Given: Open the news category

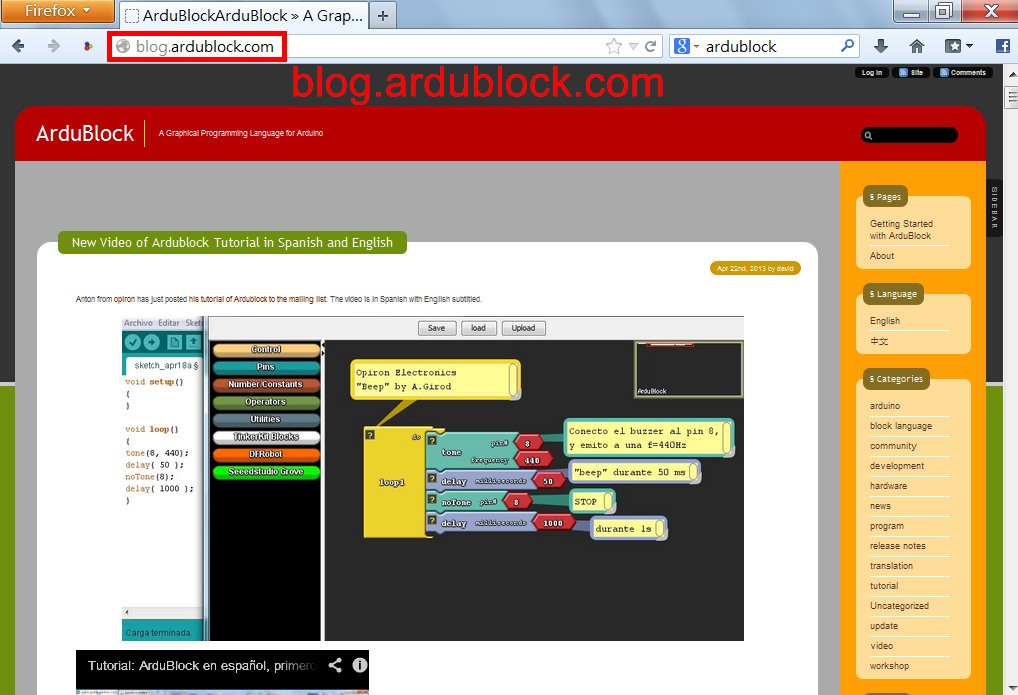Looking at the screenshot, I should [x=880, y=506].
